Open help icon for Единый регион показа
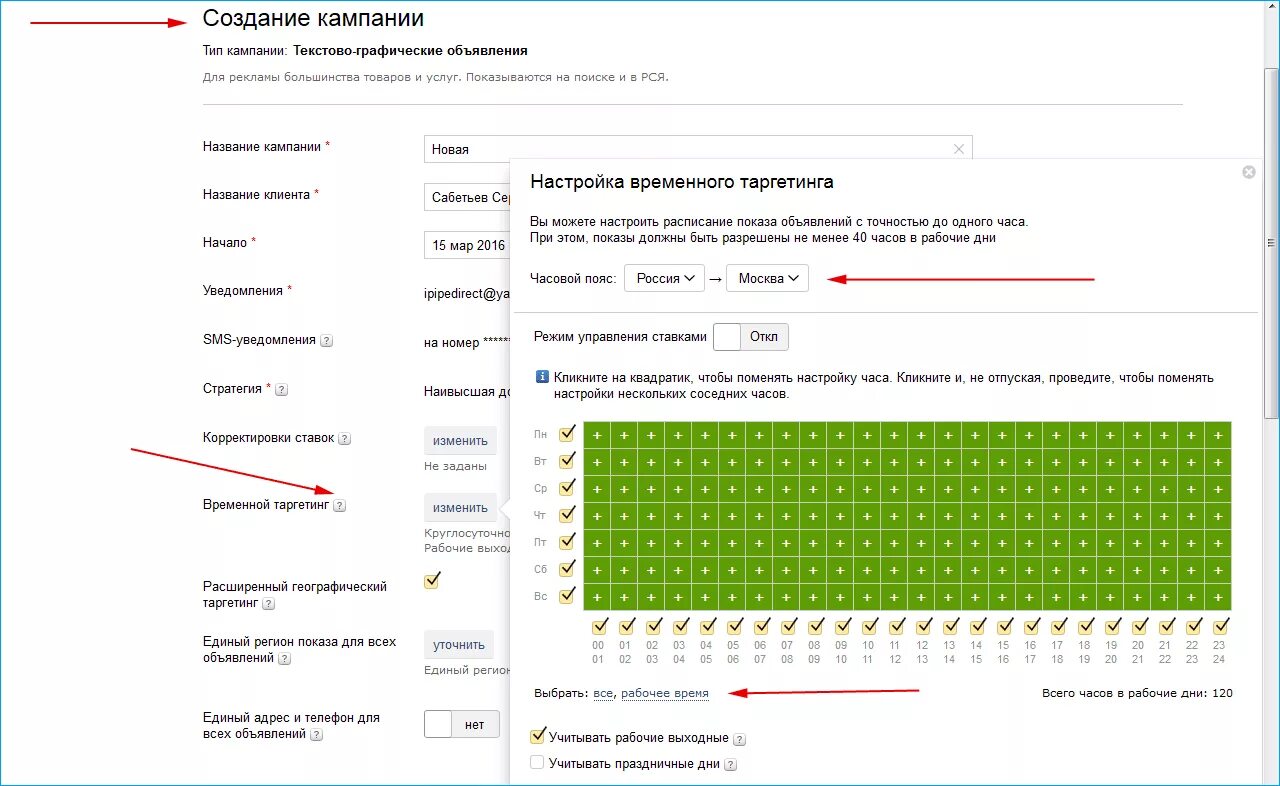Viewport: 1280px width, 786px height. pyautogui.click(x=285, y=659)
